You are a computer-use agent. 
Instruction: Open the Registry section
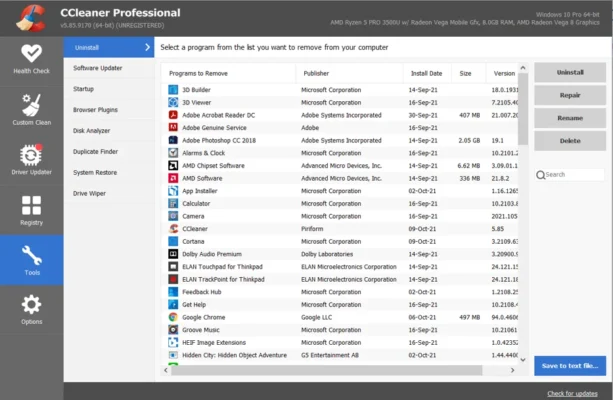tap(29, 211)
